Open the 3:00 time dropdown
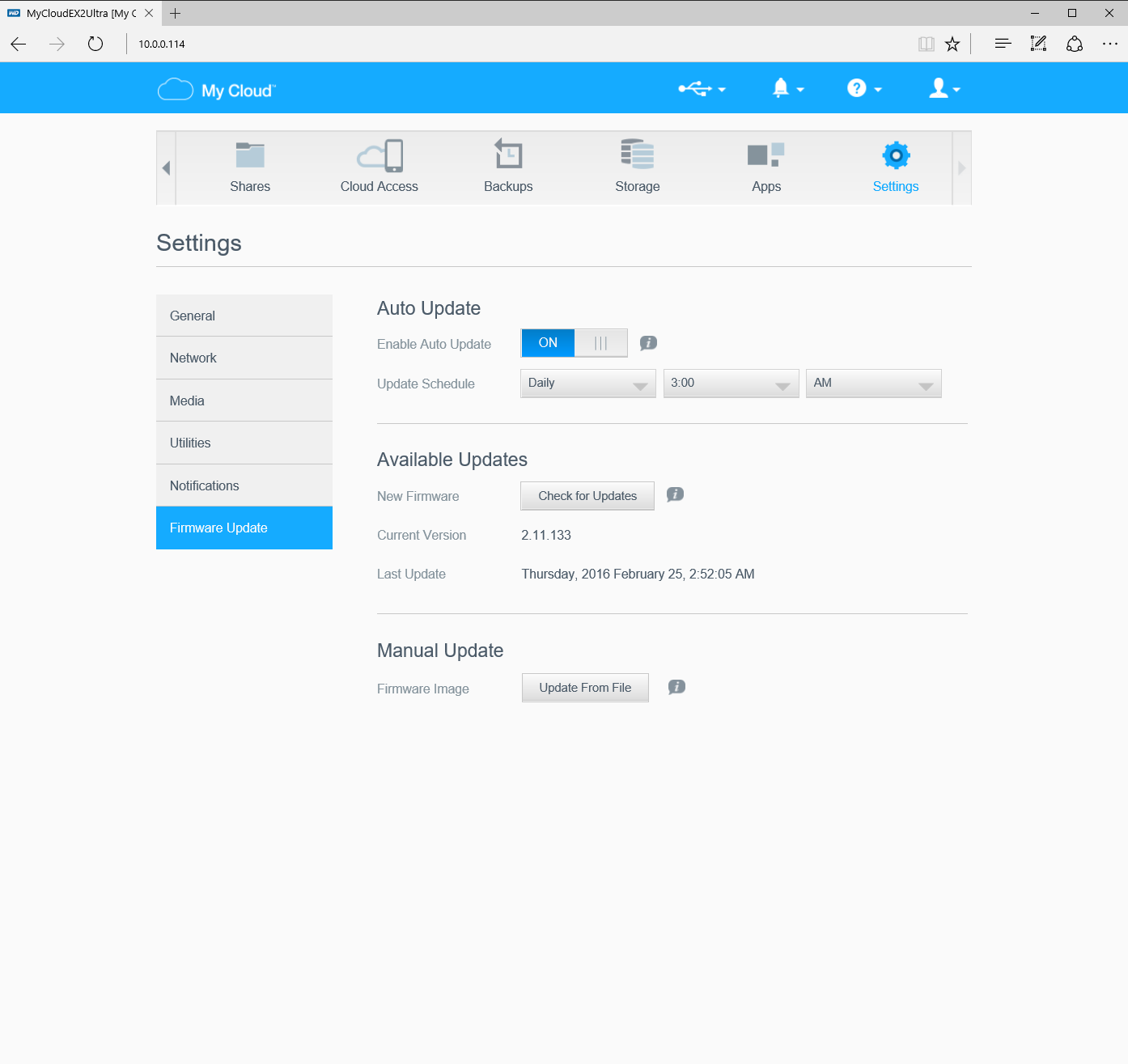This screenshot has height=1064, width=1128. (x=732, y=384)
